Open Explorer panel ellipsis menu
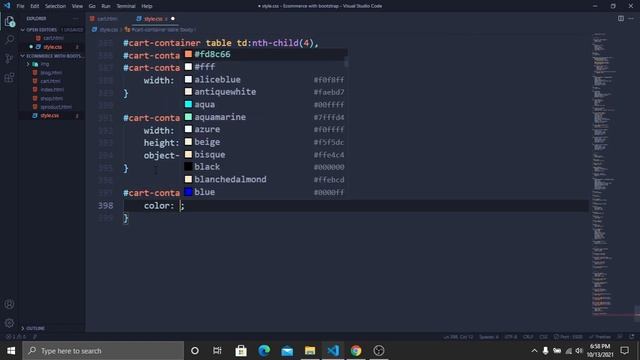Screen dimensions: 640x360 [x=76, y=18]
